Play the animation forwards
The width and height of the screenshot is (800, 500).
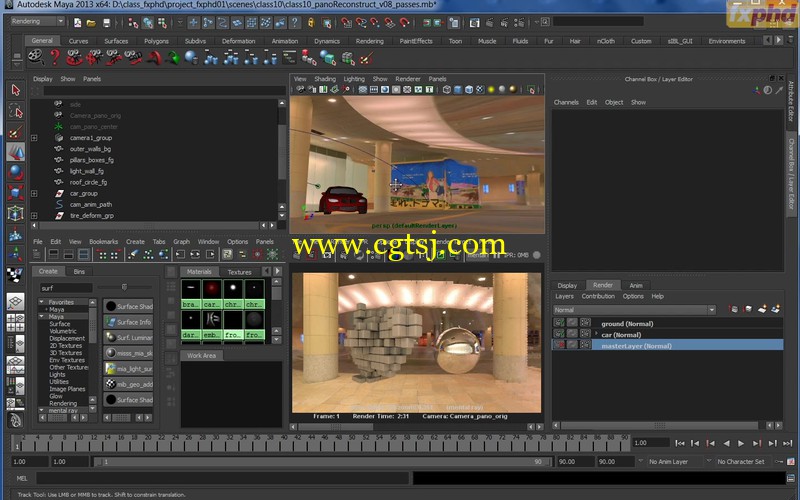pos(741,443)
